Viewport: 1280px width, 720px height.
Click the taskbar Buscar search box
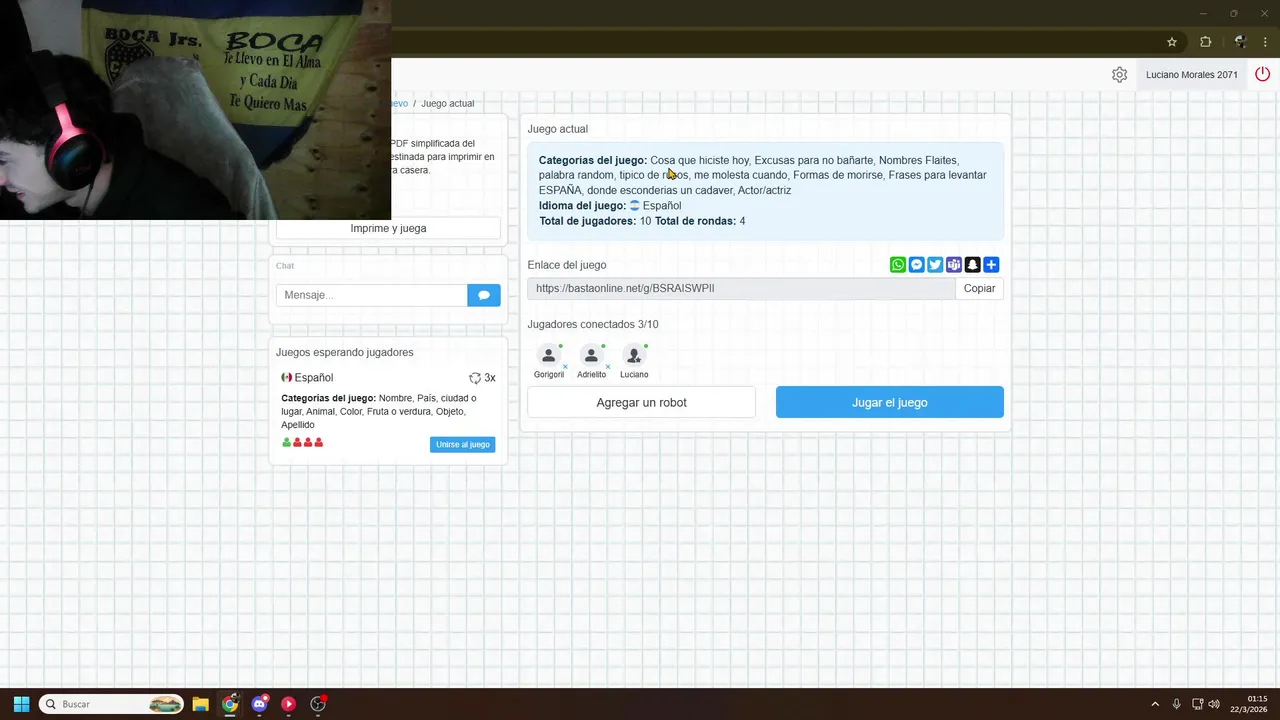click(111, 704)
